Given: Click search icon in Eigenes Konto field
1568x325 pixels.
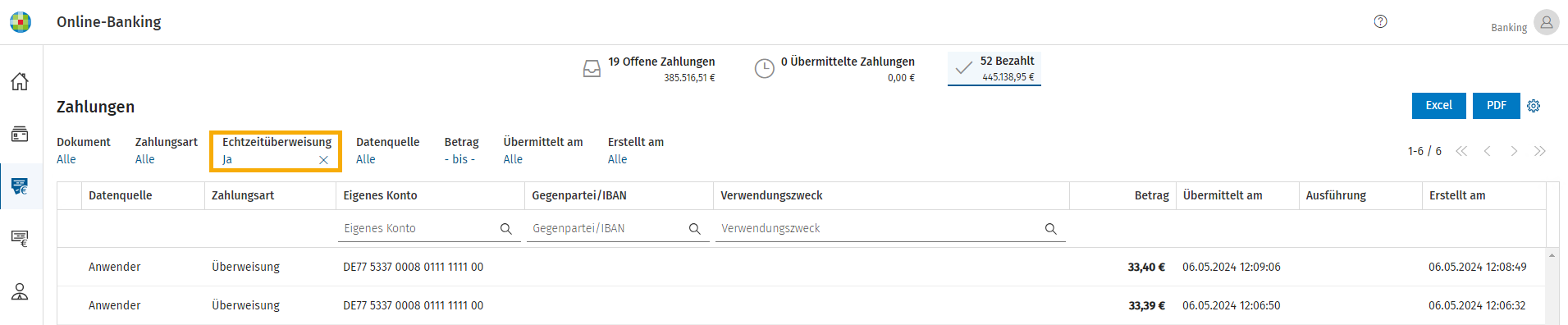Looking at the screenshot, I should coord(506,229).
